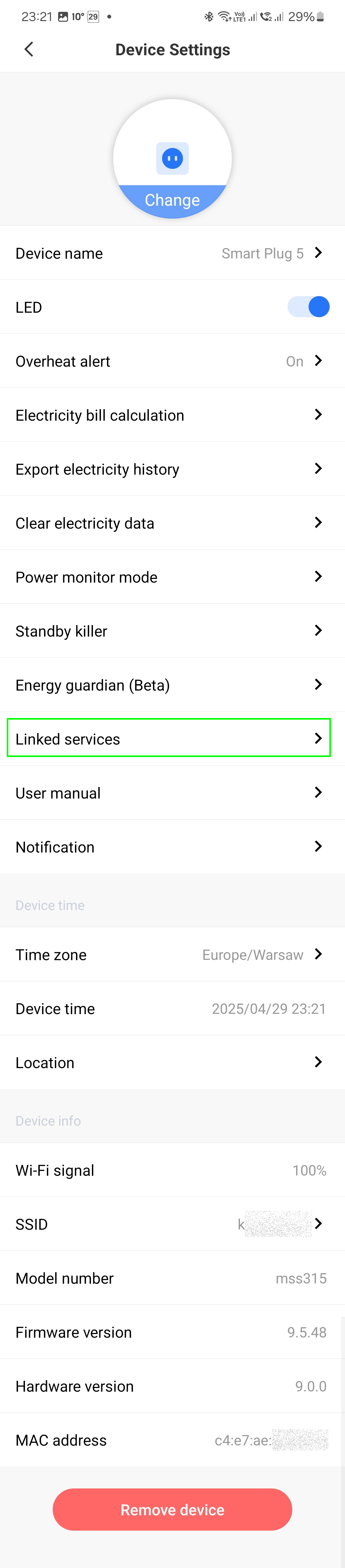Screen dimensions: 345x1568
Task: Tap the back arrow in header
Action: 29,49
